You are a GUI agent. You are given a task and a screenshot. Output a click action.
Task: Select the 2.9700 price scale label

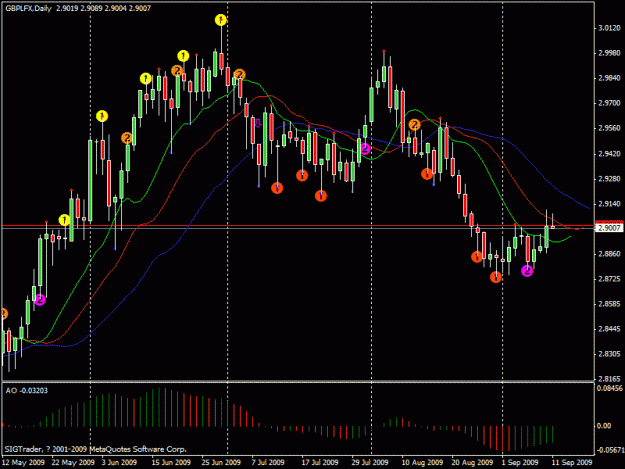click(609, 103)
